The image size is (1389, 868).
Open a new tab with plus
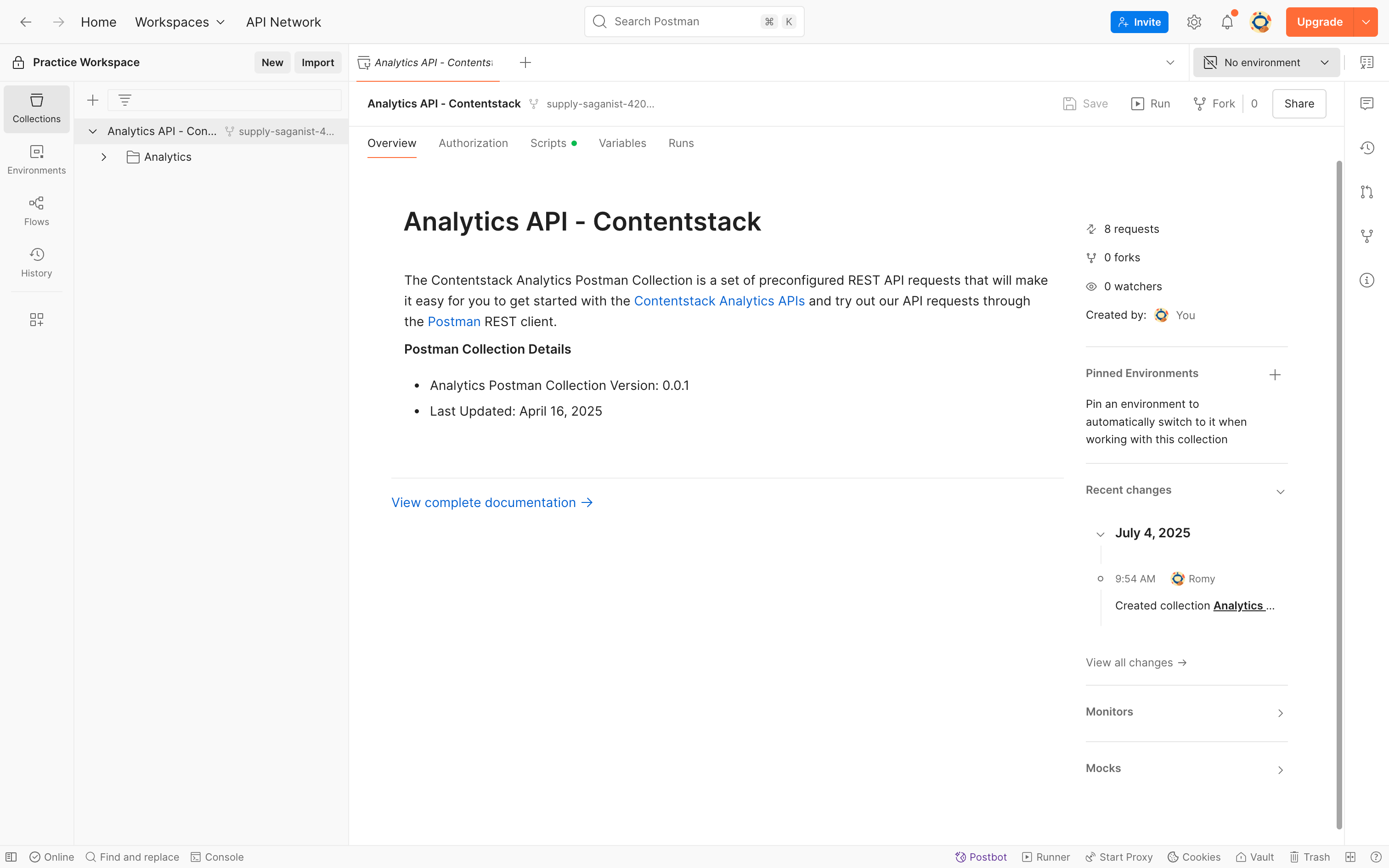(525, 62)
